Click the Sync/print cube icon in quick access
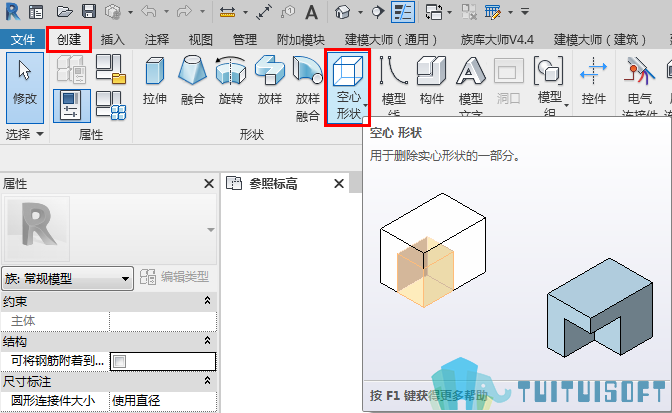Viewport: 672px width, 413px height. 113,12
